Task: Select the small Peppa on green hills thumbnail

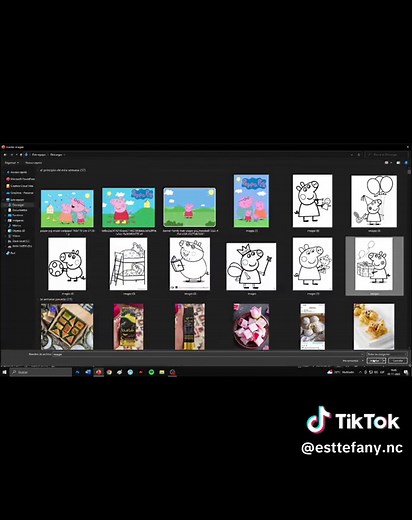Action: 189,207
